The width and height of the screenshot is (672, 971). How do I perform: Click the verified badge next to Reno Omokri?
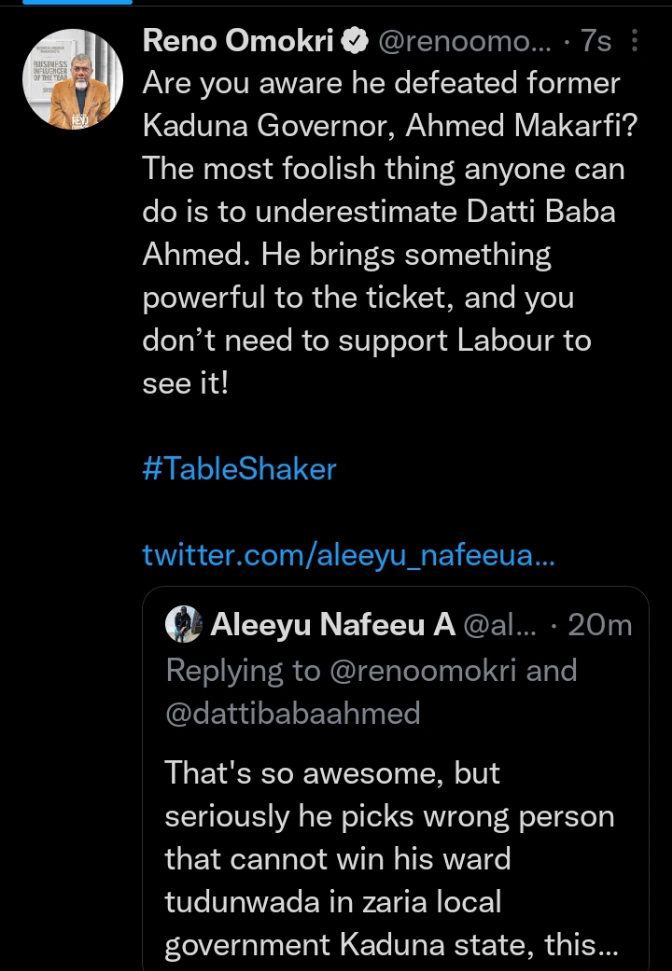tap(356, 41)
